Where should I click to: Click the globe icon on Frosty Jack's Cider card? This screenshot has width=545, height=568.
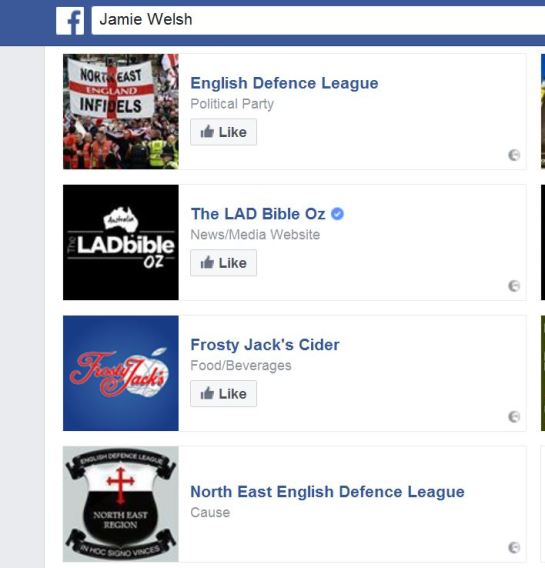(514, 417)
